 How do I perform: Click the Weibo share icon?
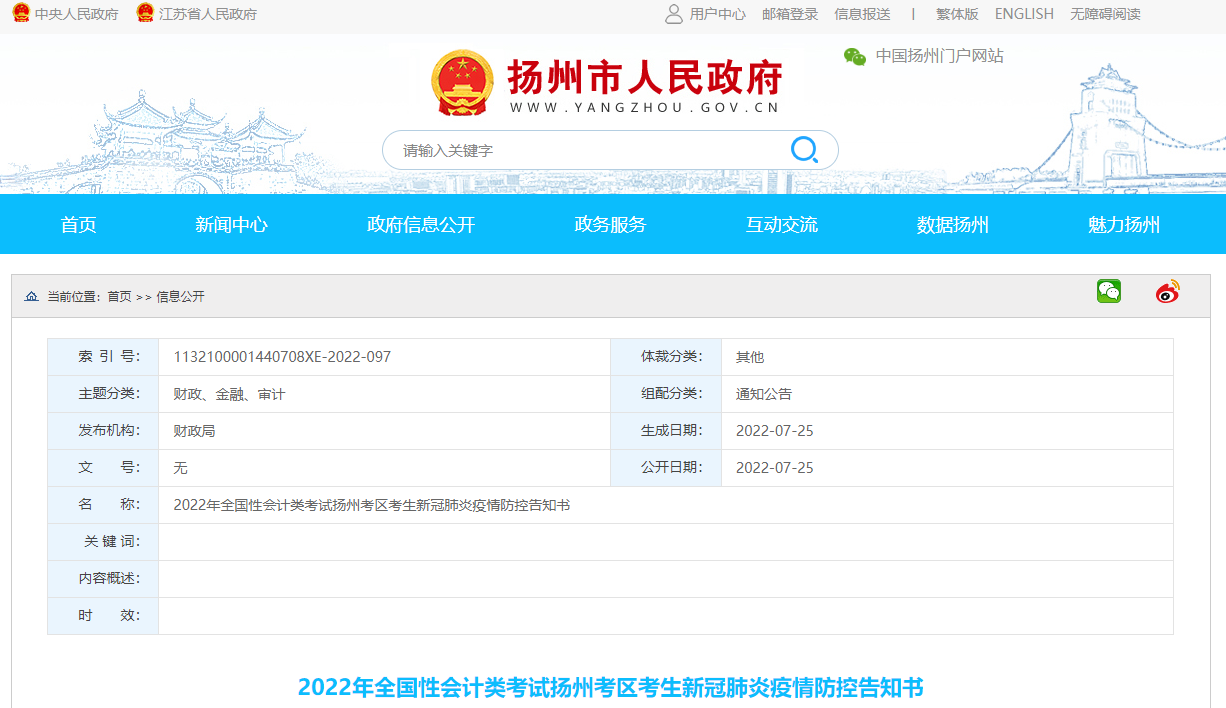coord(1166,292)
